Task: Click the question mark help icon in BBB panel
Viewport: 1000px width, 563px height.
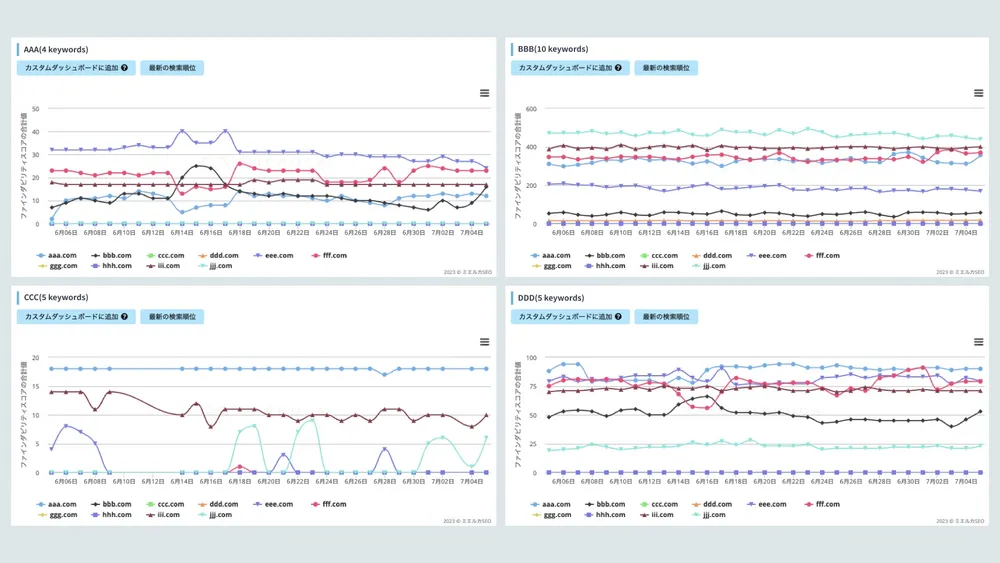Action: click(620, 68)
